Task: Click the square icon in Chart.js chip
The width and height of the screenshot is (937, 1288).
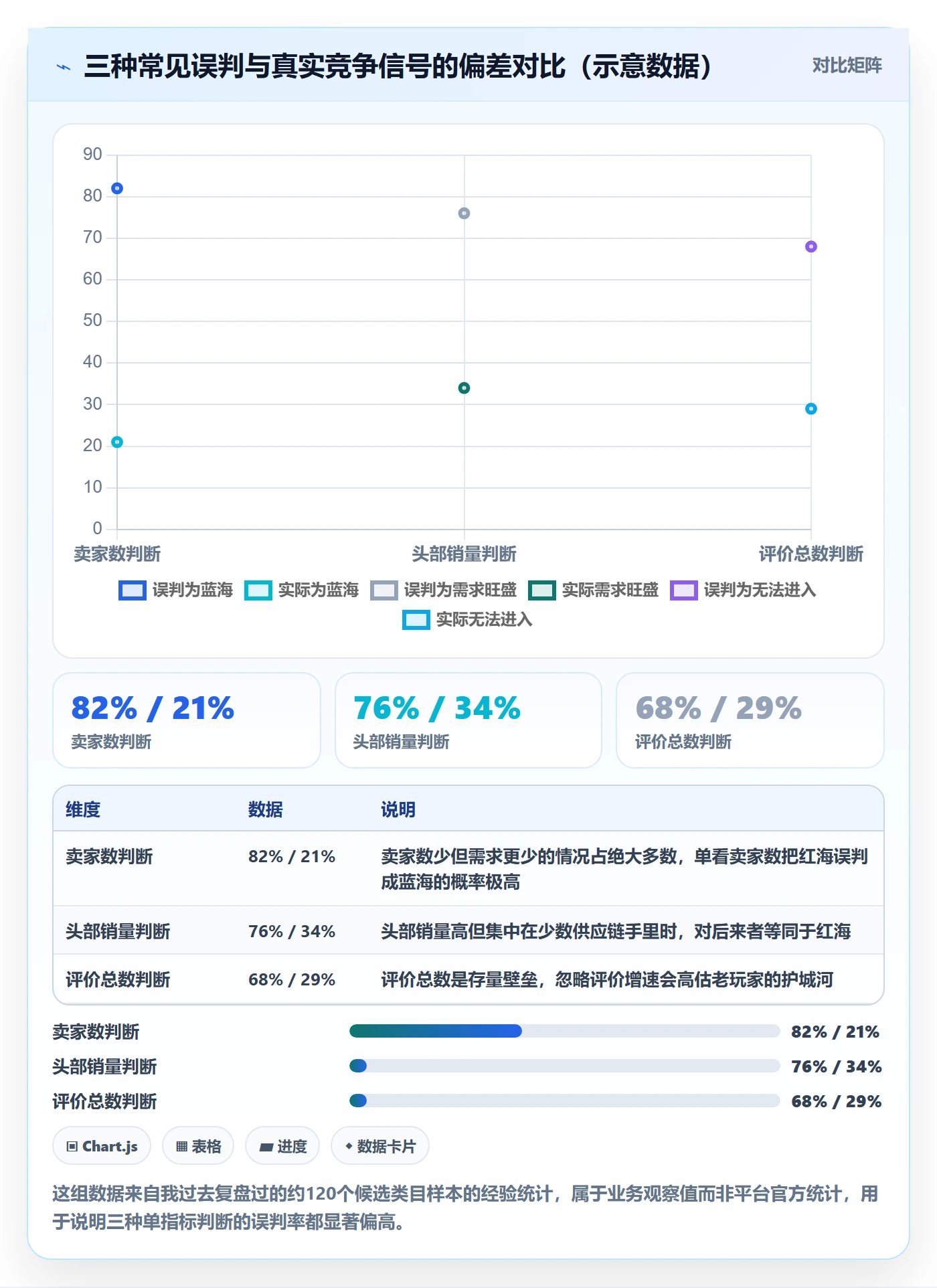Action: point(72,1147)
